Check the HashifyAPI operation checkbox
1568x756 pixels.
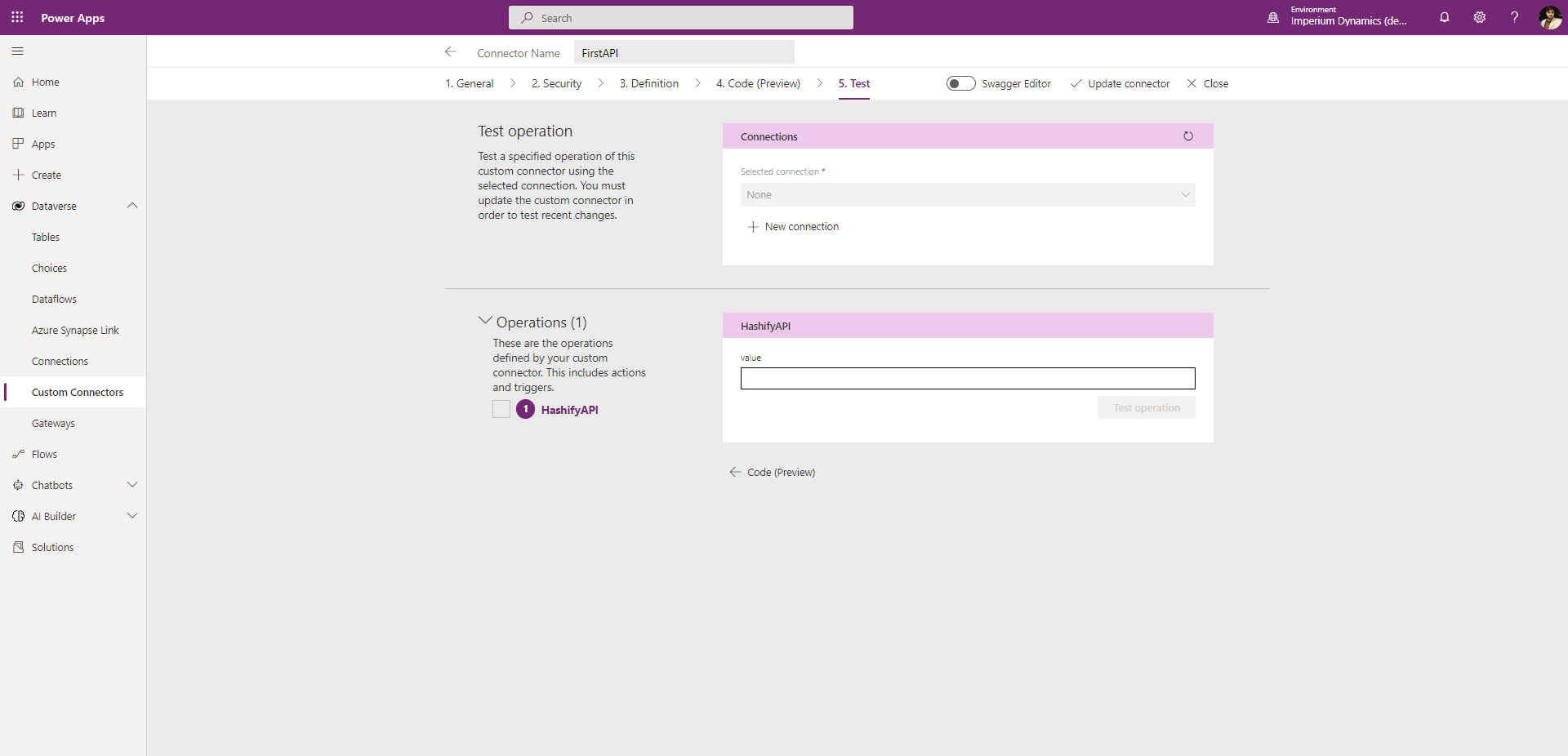pyautogui.click(x=501, y=410)
